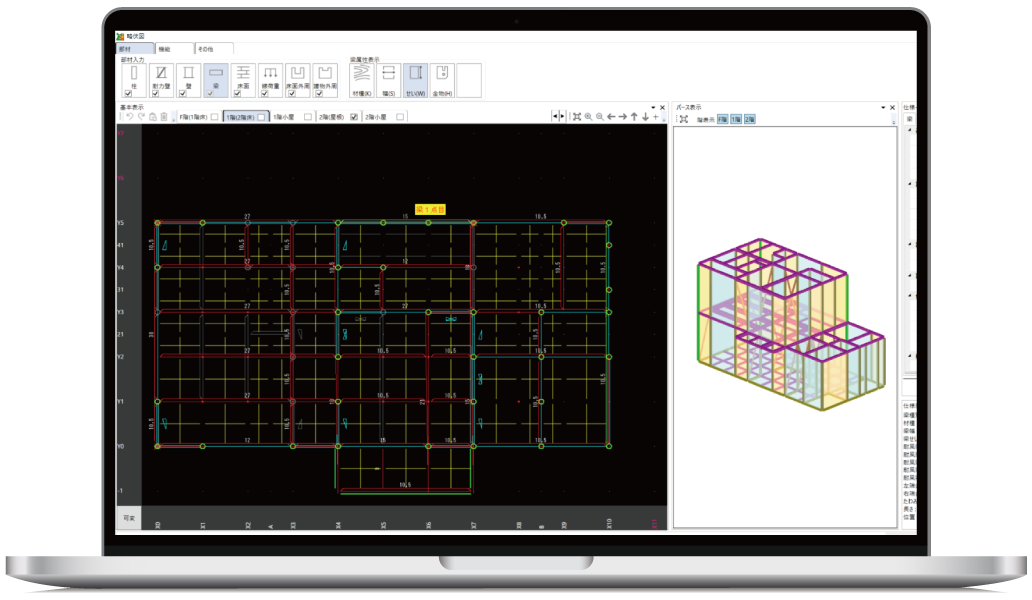1032x600 pixels.
Task: Select the 柱 (column) member input tool
Action: (x=133, y=74)
